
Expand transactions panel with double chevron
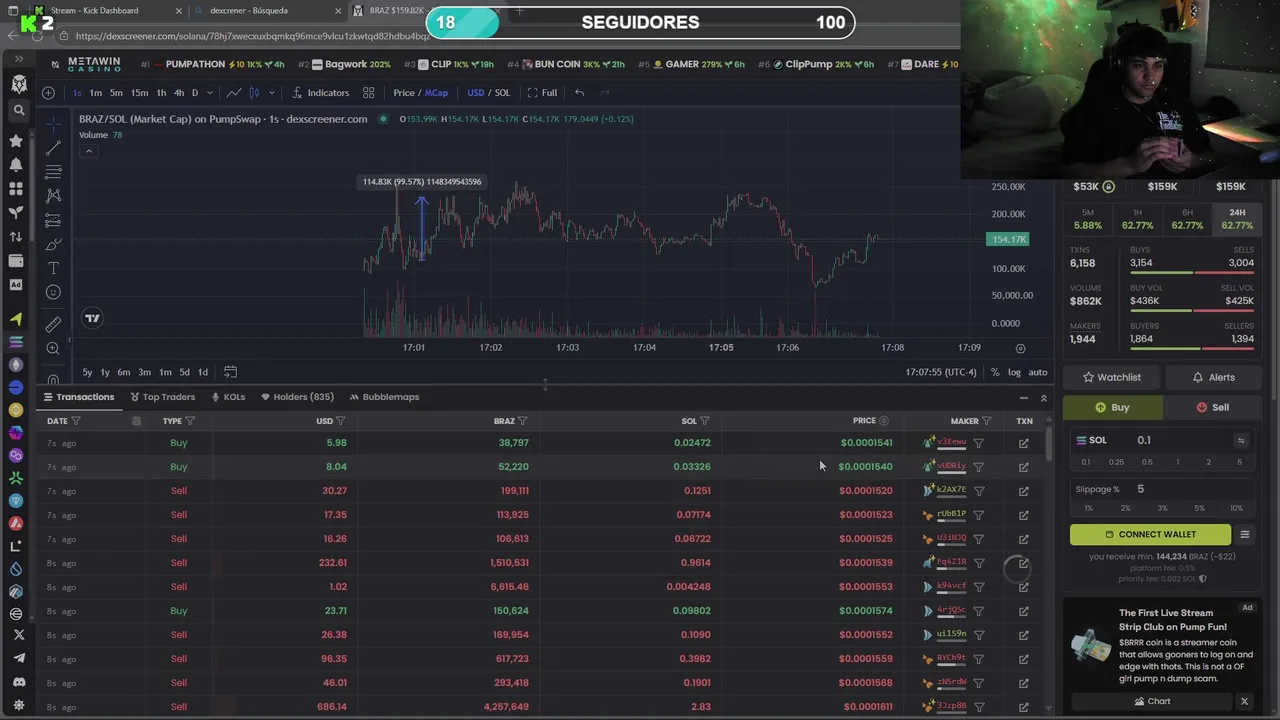1043,398
